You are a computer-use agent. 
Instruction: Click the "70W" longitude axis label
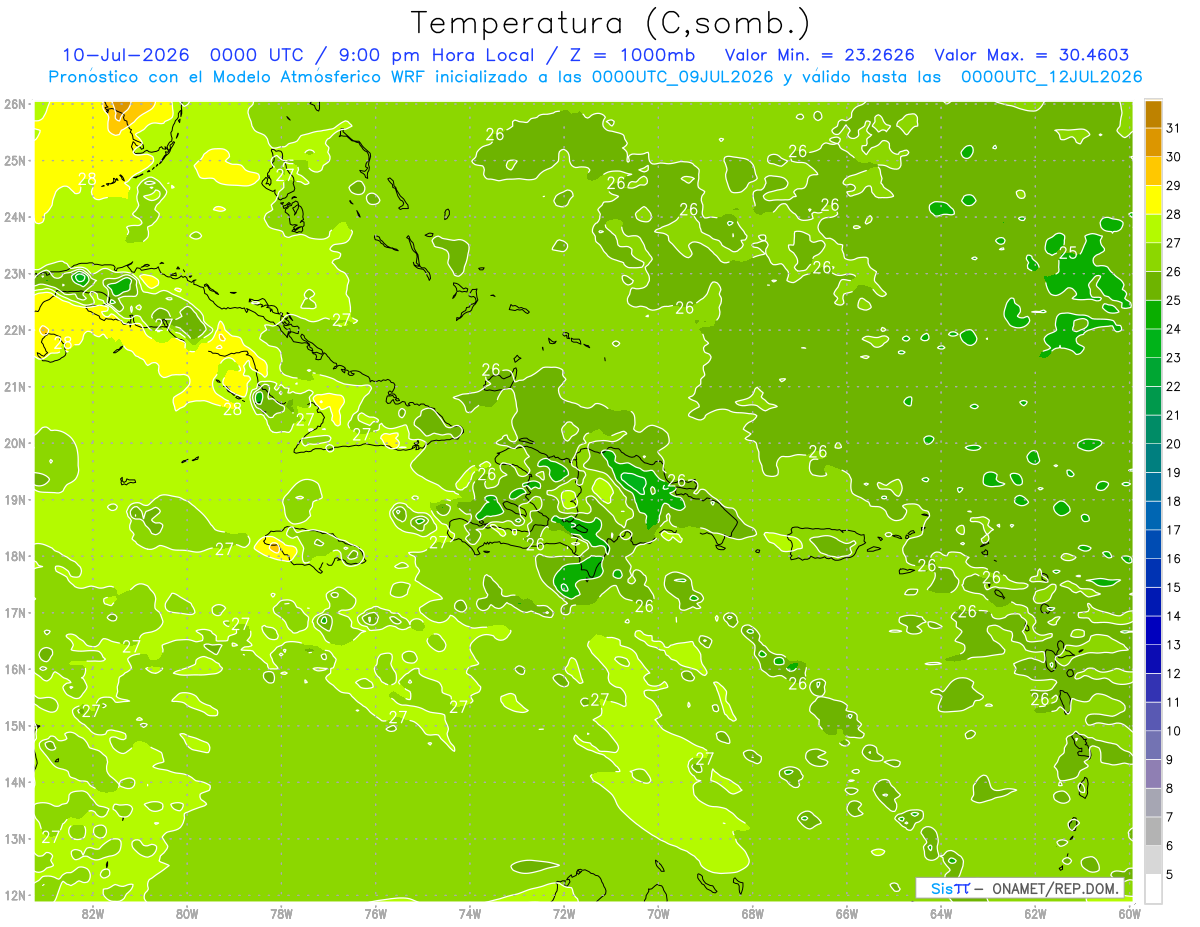(x=658, y=913)
